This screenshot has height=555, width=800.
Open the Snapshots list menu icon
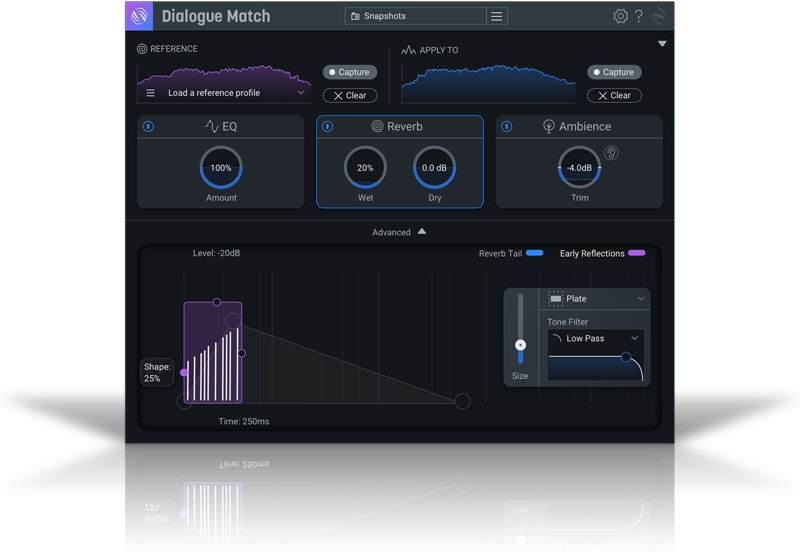pos(497,16)
